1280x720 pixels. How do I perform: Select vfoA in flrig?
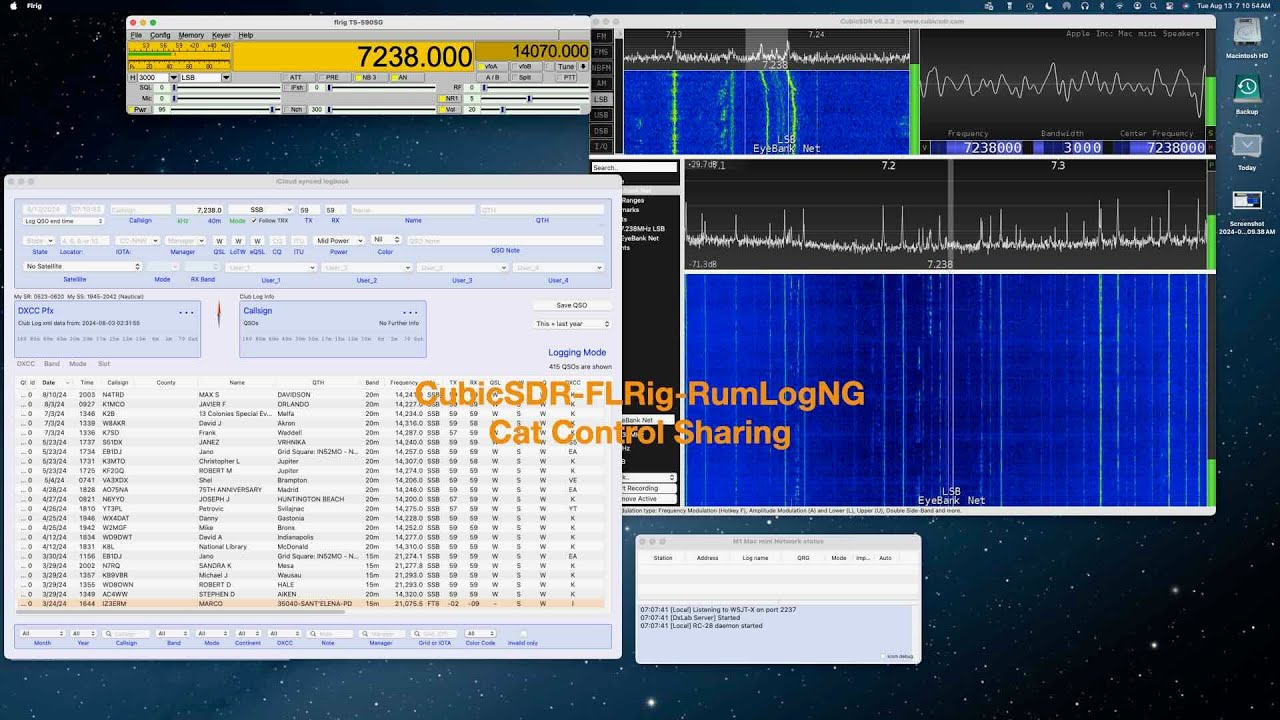click(x=490, y=66)
